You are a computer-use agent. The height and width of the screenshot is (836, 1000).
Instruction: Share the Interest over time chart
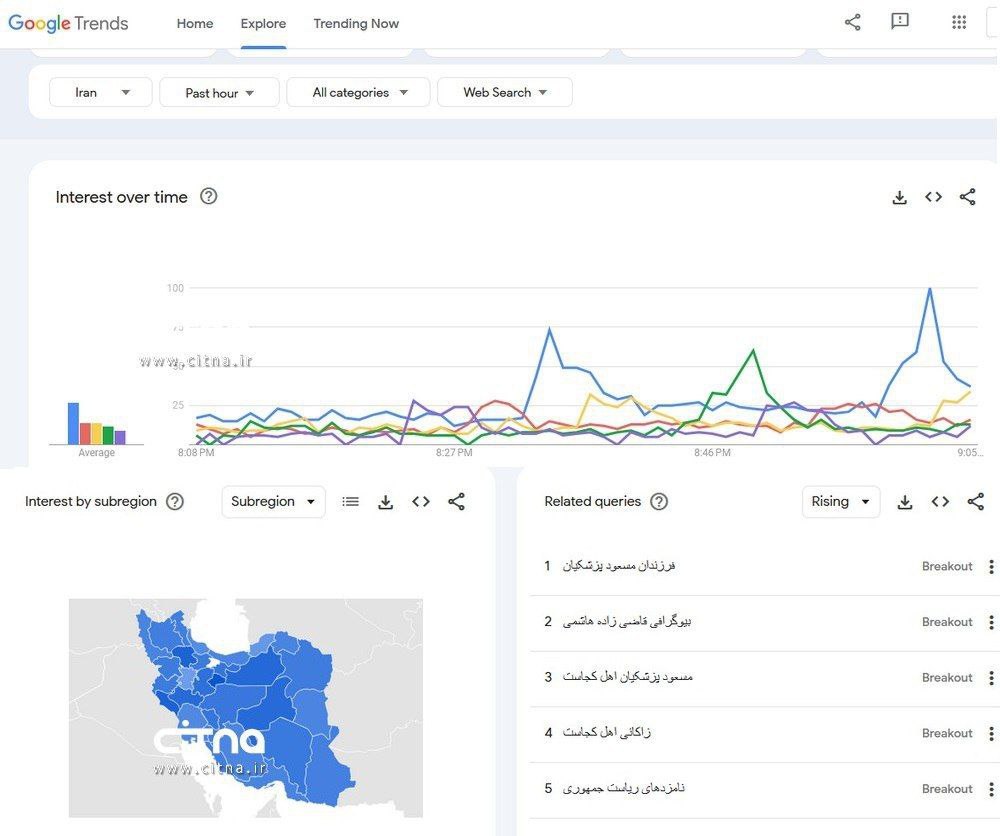tap(967, 197)
